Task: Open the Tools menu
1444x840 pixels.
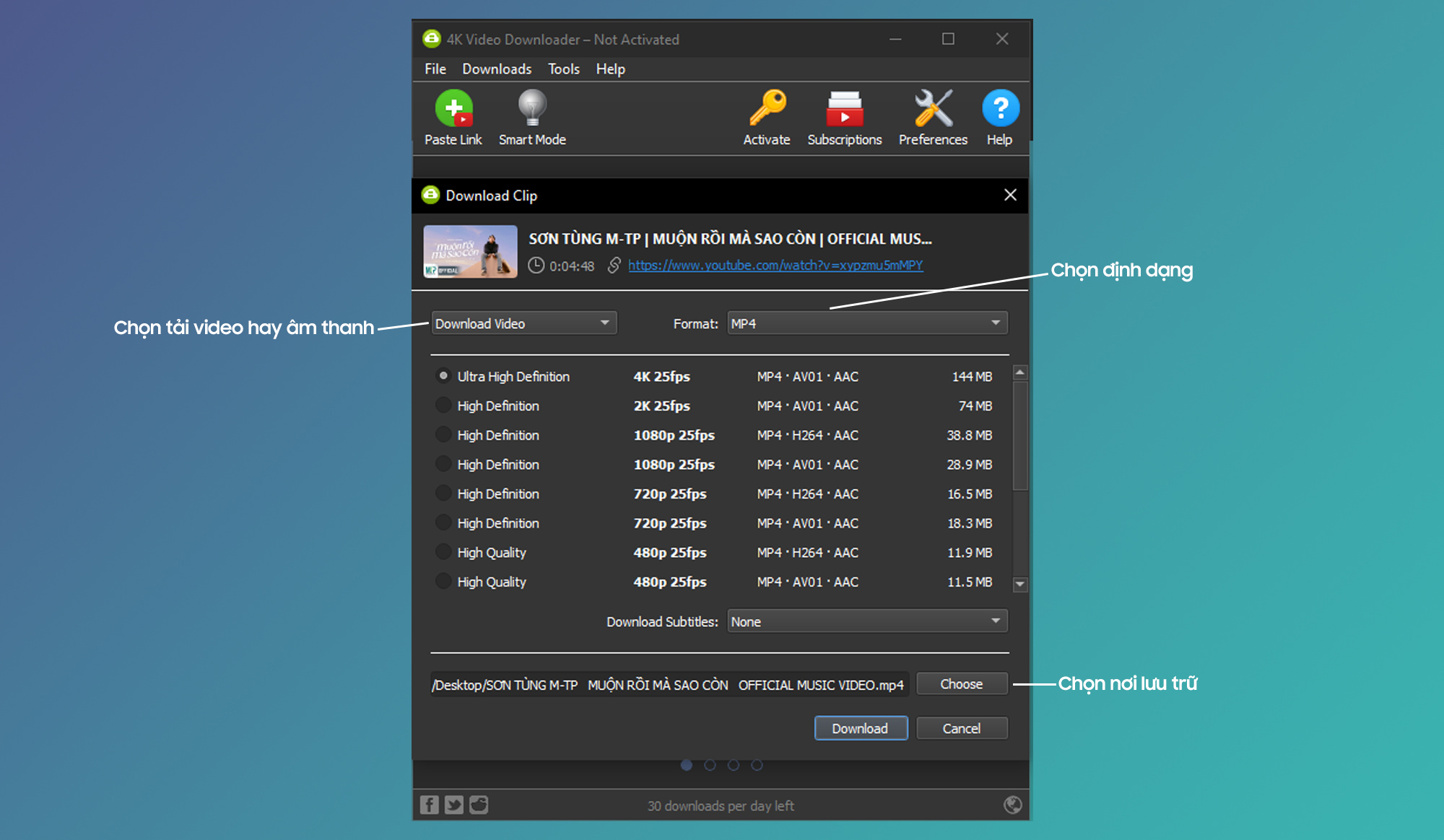Action: tap(563, 69)
